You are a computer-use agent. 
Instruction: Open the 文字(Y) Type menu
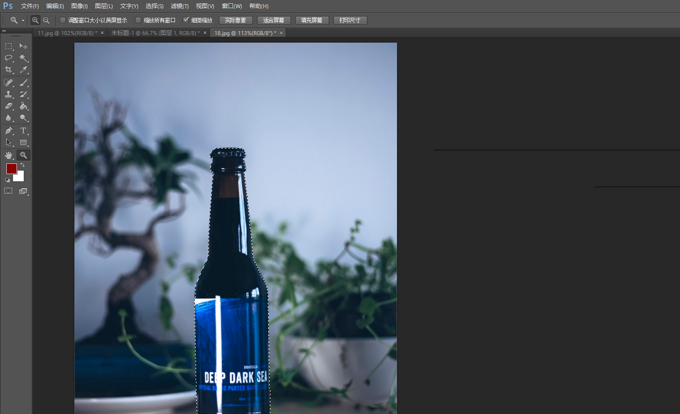coord(129,6)
